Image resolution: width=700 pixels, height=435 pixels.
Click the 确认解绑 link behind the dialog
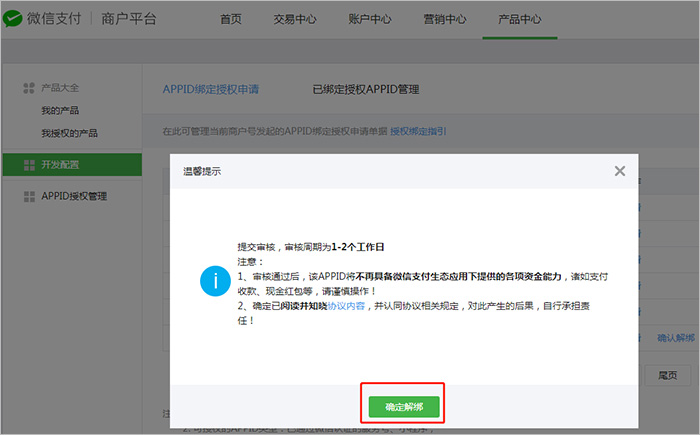pos(675,338)
